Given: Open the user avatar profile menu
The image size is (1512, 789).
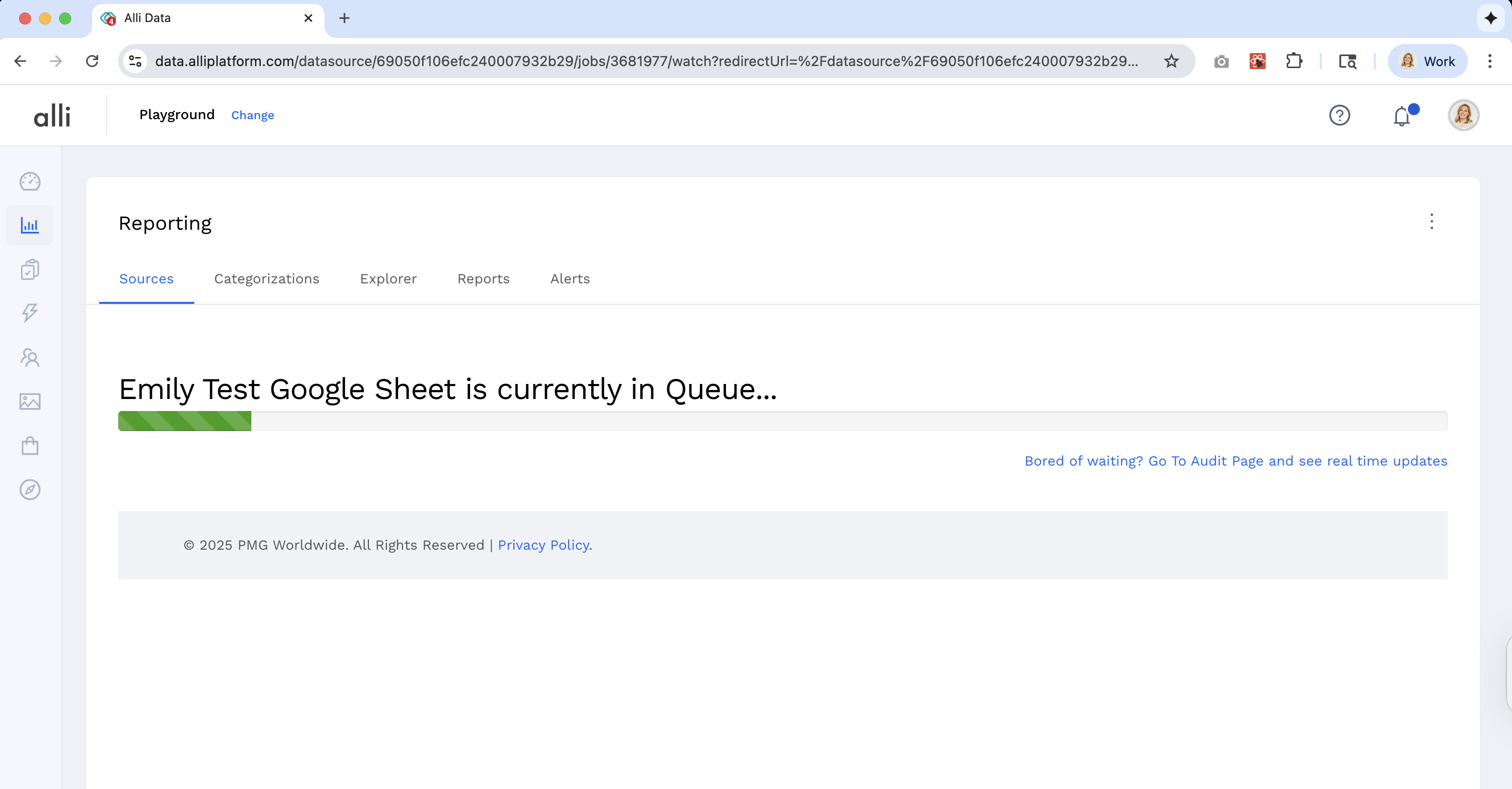Looking at the screenshot, I should [1463, 115].
